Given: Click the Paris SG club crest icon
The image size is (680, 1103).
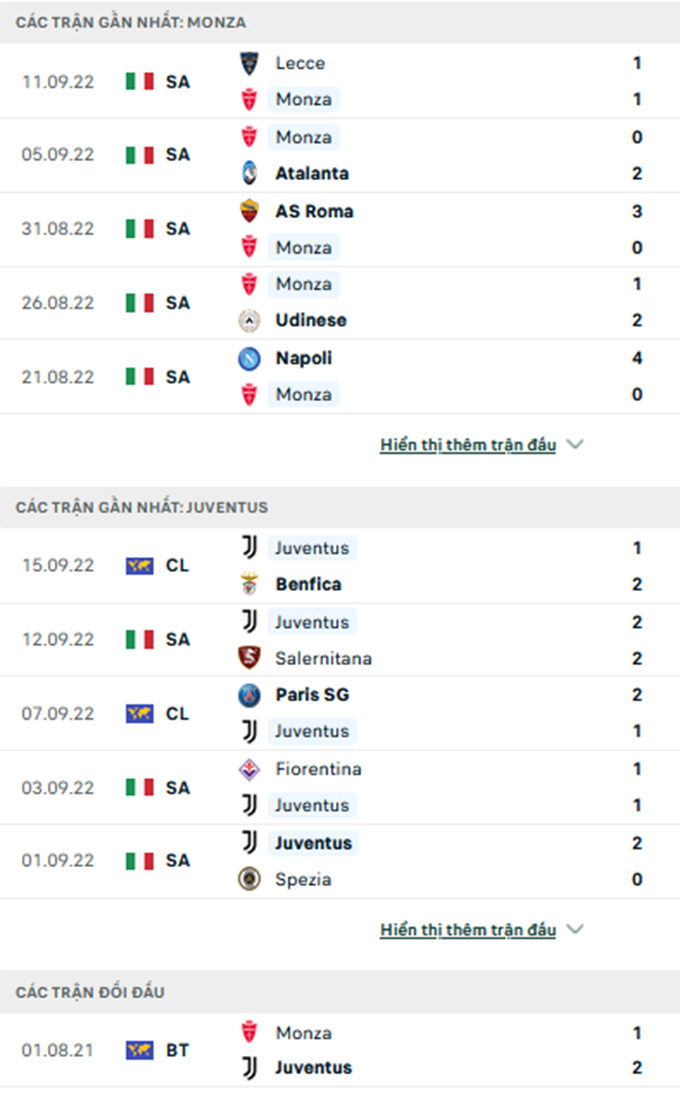Looking at the screenshot, I should 249,695.
